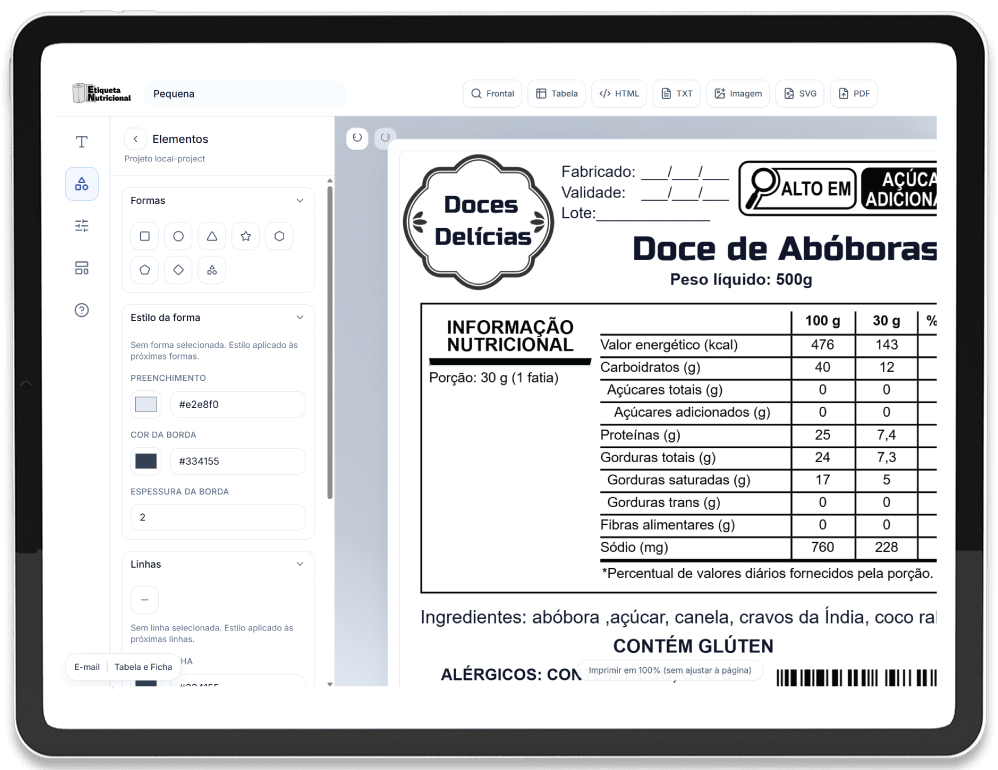Click the Espessura da borda field
998x770 pixels.
[x=217, y=518]
